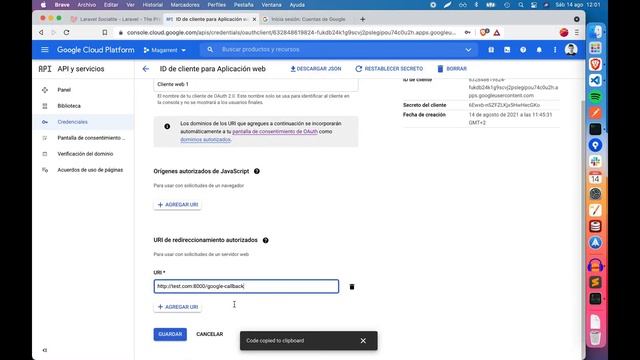The height and width of the screenshot is (360, 640).
Task: Open Spotify from the dock
Action: pyautogui.click(x=596, y=97)
